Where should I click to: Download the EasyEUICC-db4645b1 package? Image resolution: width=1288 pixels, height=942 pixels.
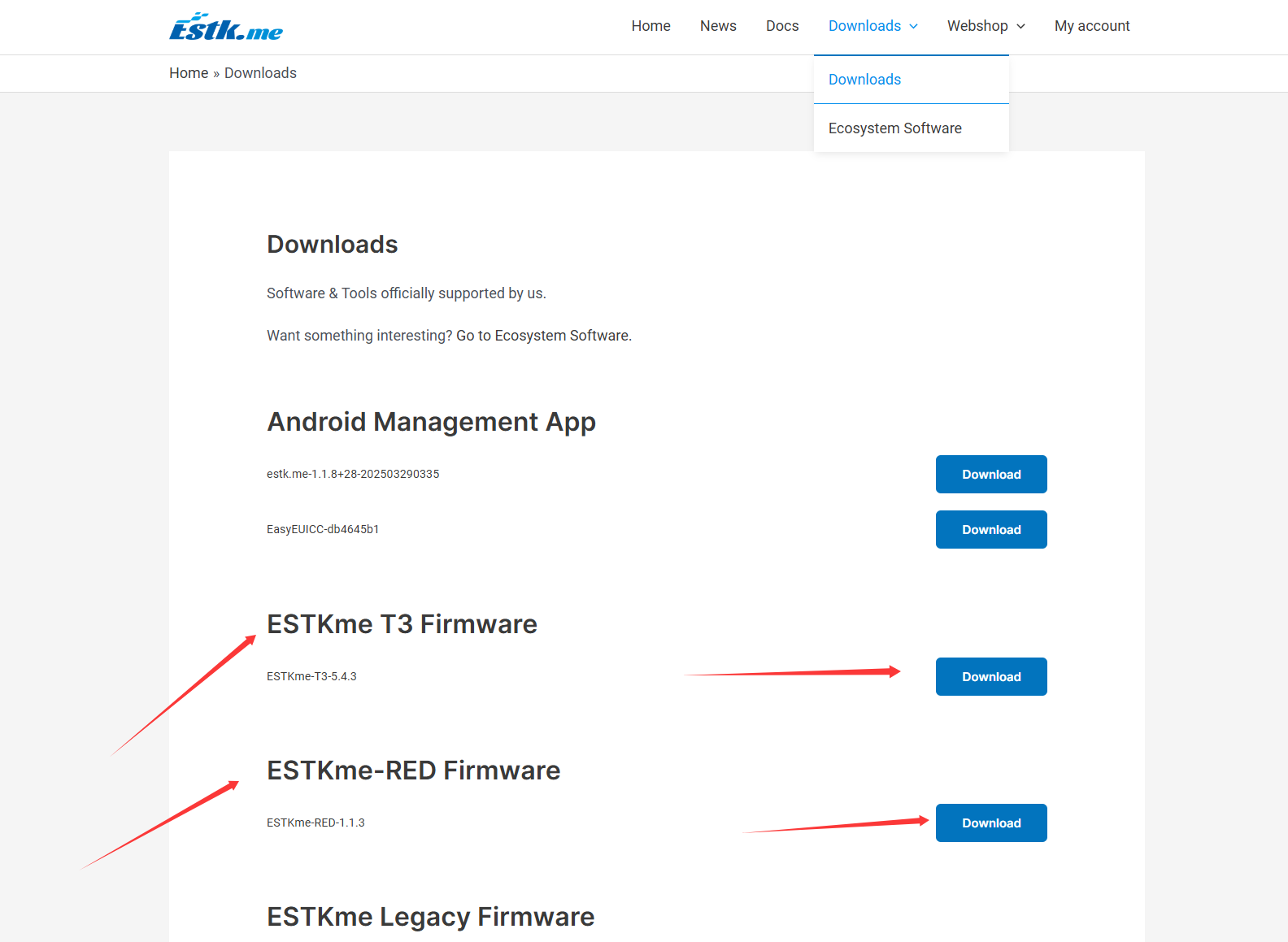(991, 530)
